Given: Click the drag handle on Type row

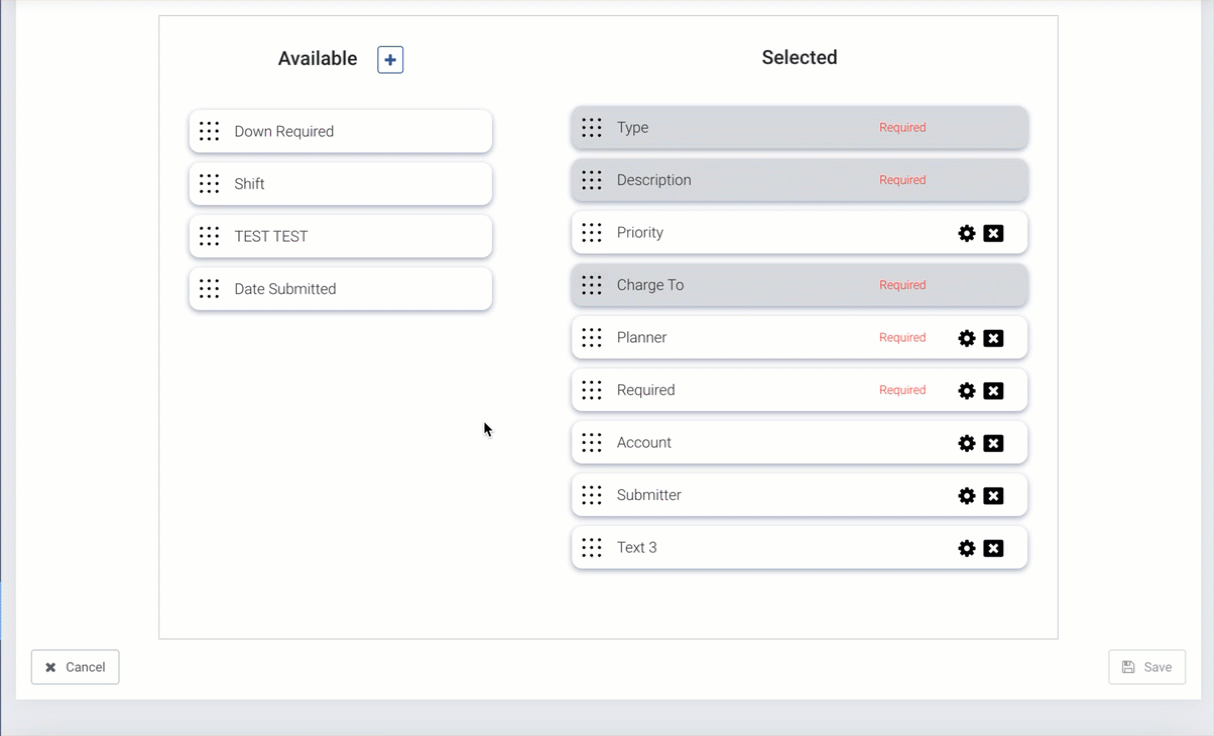Looking at the screenshot, I should click(x=592, y=128).
